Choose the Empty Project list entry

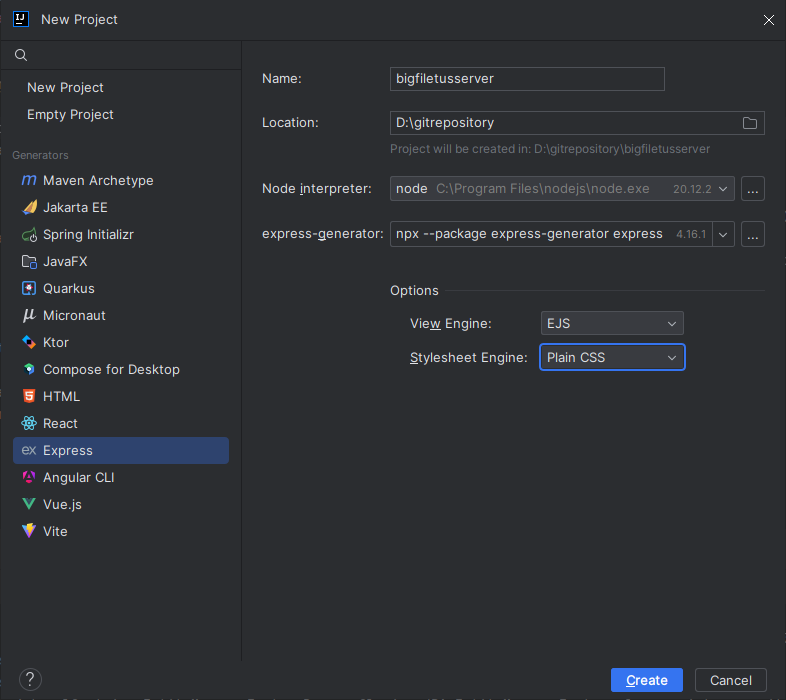click(70, 115)
